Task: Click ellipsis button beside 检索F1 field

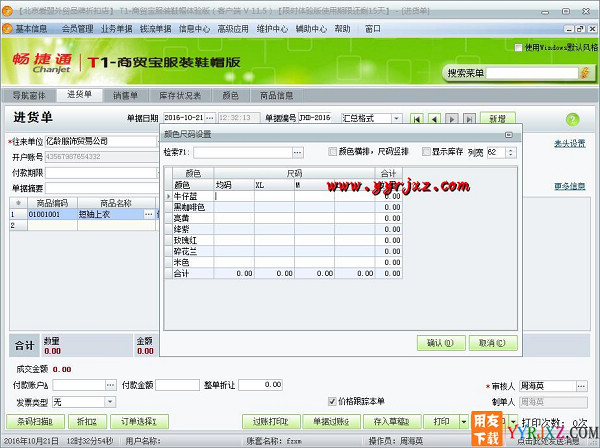Action: [298, 153]
